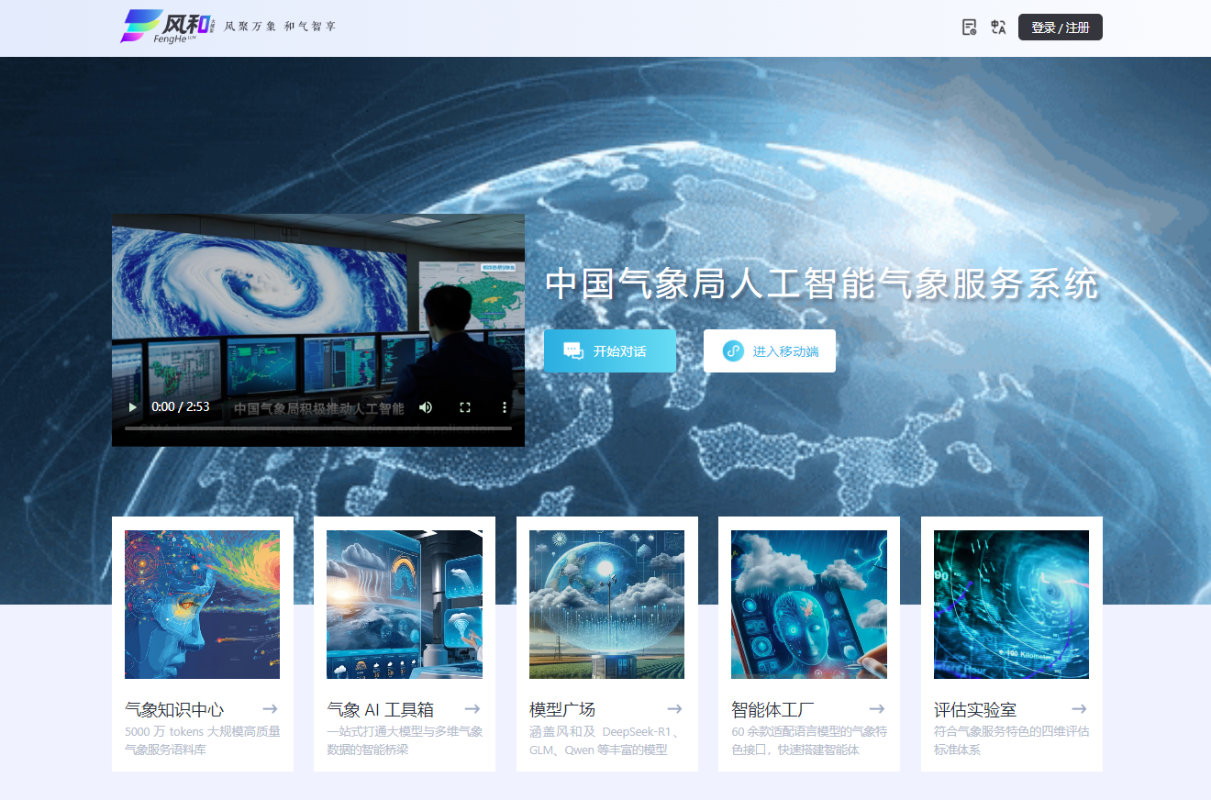Click the video time 0:00 / 2:53
The height and width of the screenshot is (800, 1211).
[x=180, y=407]
